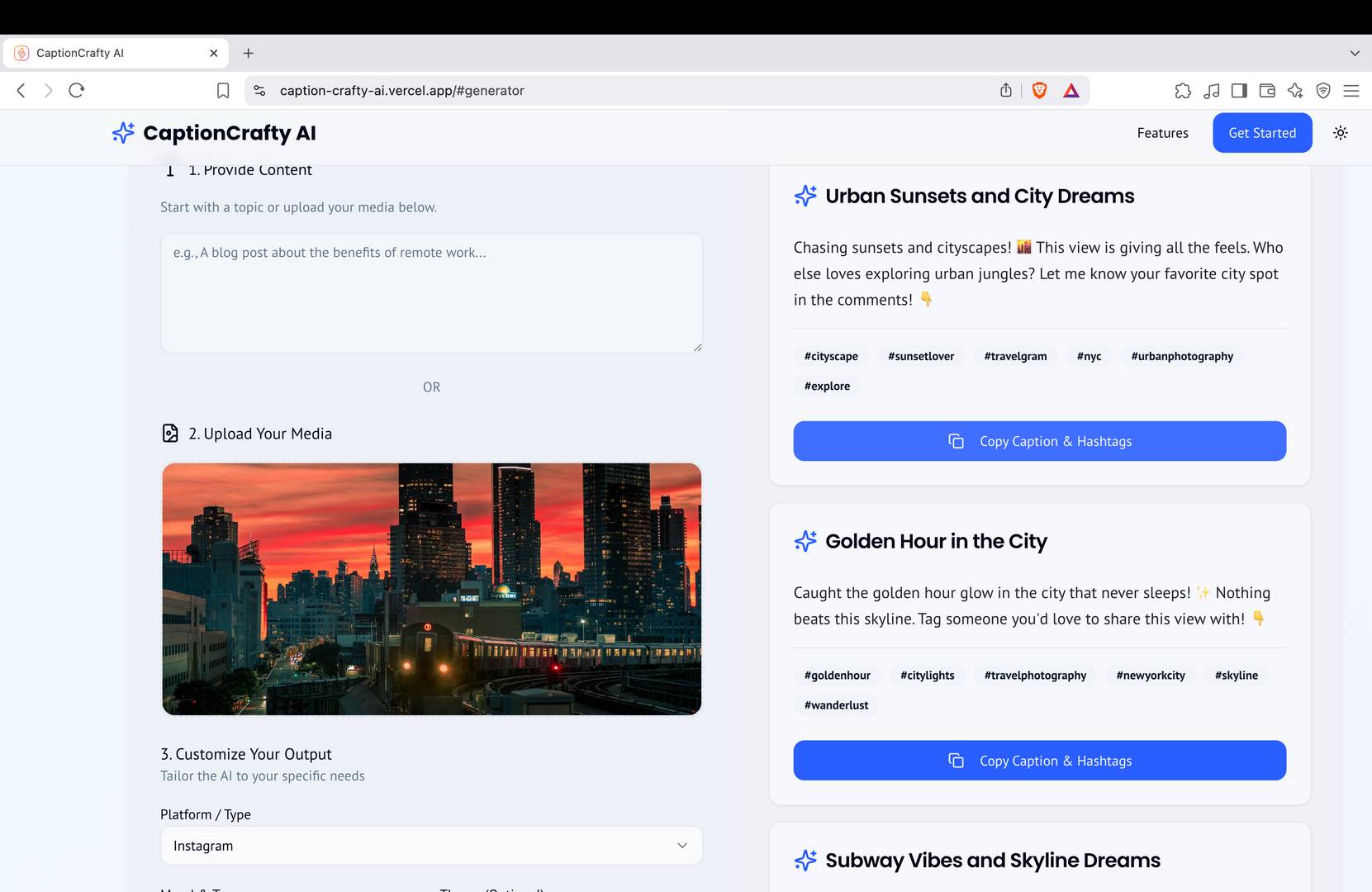Expand the tab list chevron
Image resolution: width=1372 pixels, height=892 pixels.
coord(1355,53)
